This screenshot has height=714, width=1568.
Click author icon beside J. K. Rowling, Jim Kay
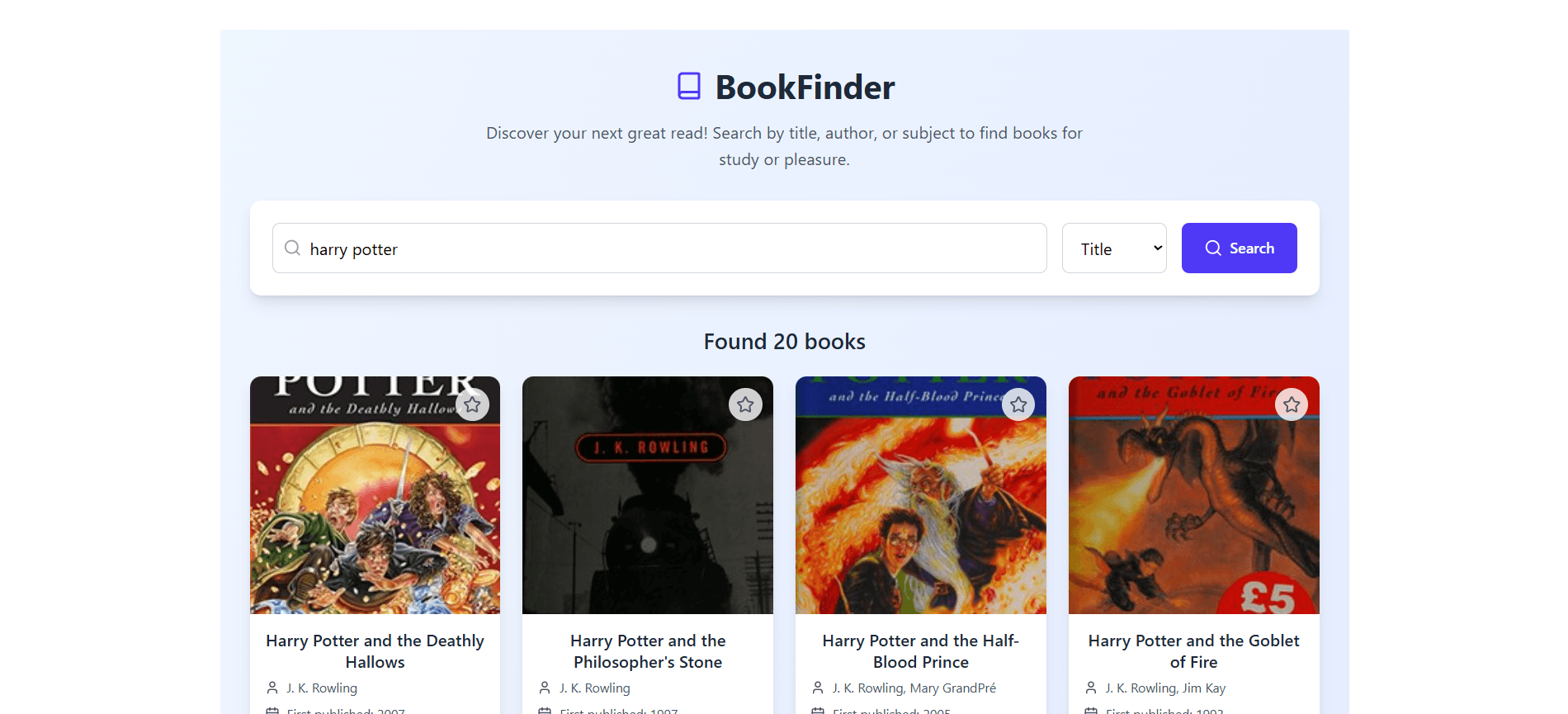1091,688
